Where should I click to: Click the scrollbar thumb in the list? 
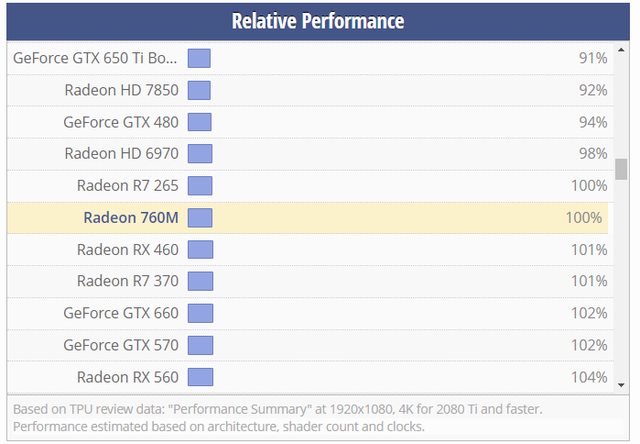point(621,169)
